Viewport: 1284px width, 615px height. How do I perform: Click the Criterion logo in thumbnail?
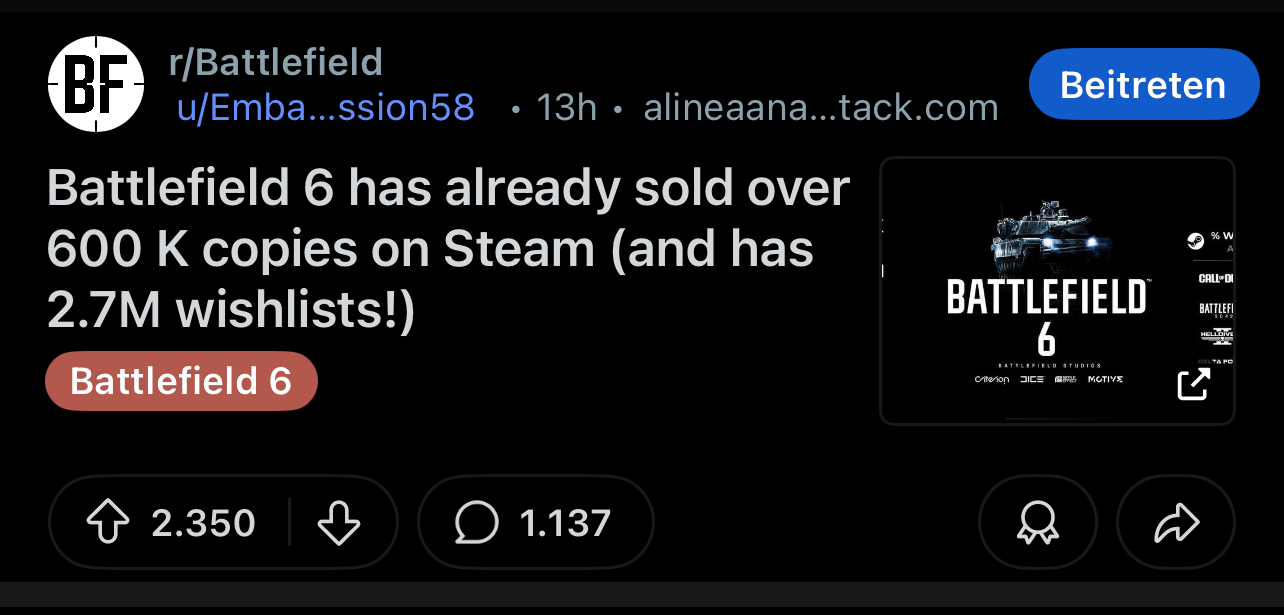(x=991, y=379)
